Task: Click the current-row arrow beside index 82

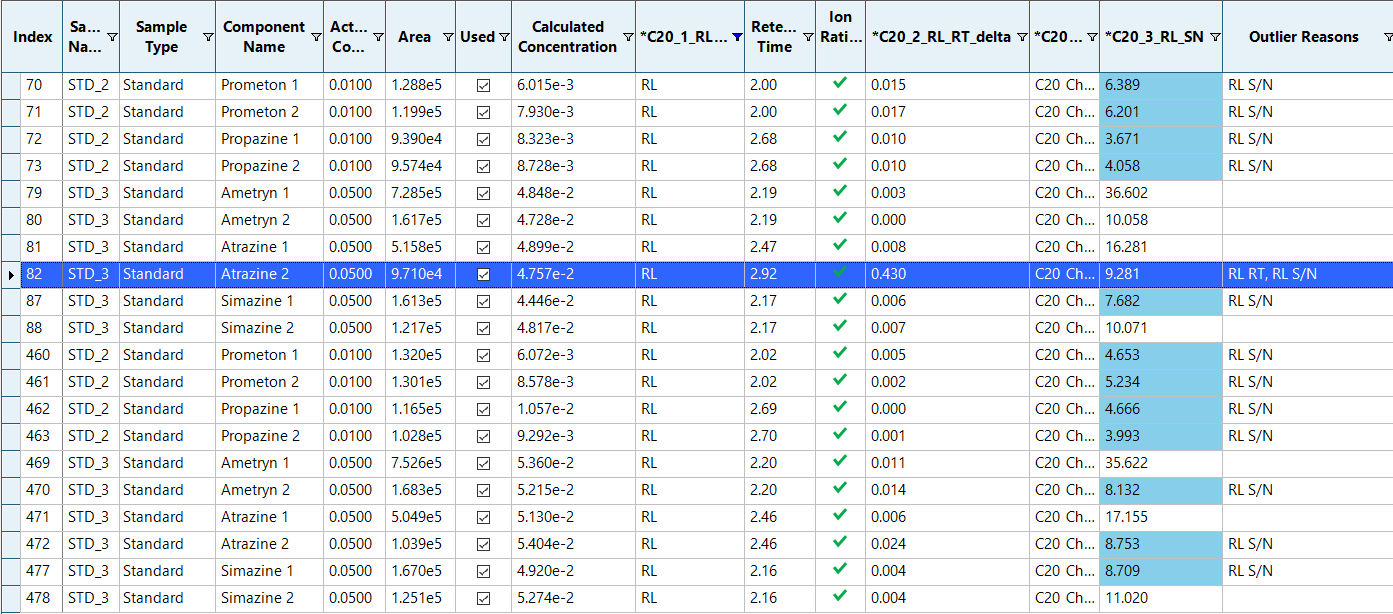Action: tap(11, 274)
